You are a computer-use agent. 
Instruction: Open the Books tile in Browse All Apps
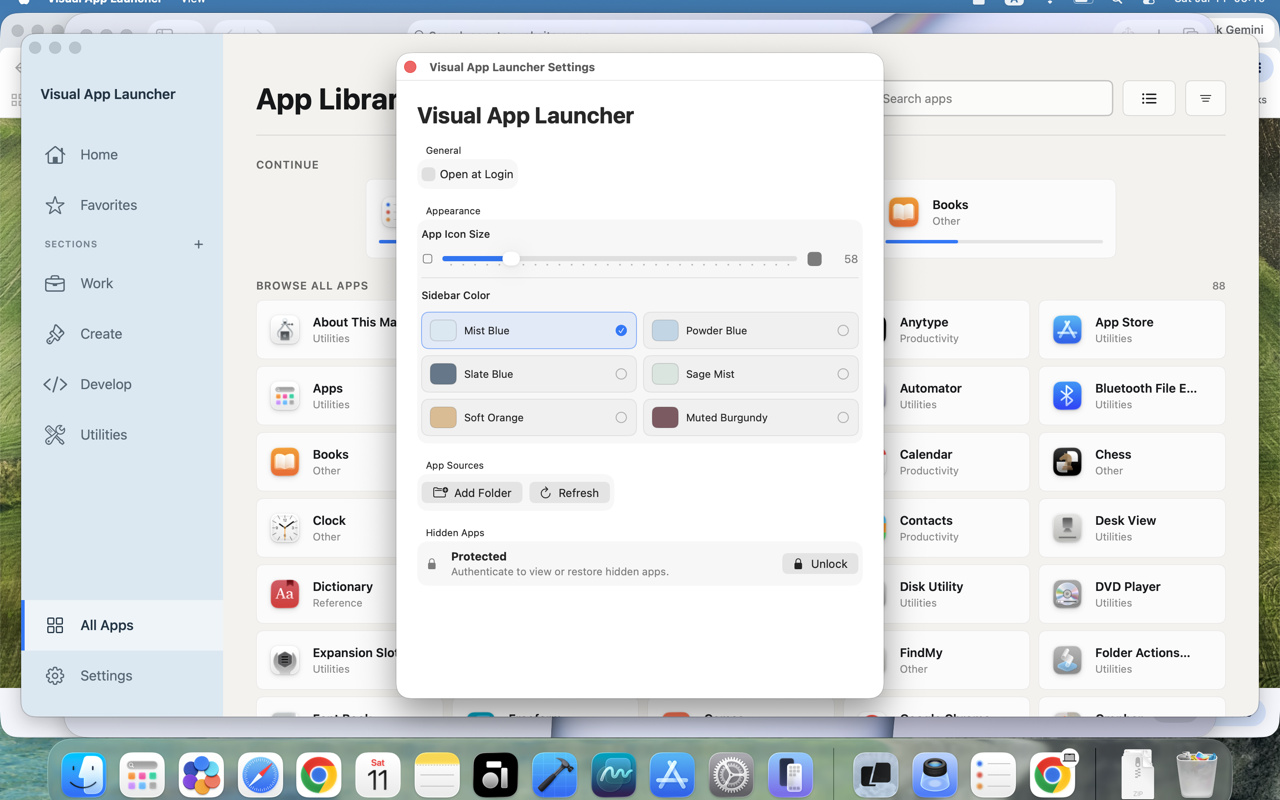click(x=328, y=462)
